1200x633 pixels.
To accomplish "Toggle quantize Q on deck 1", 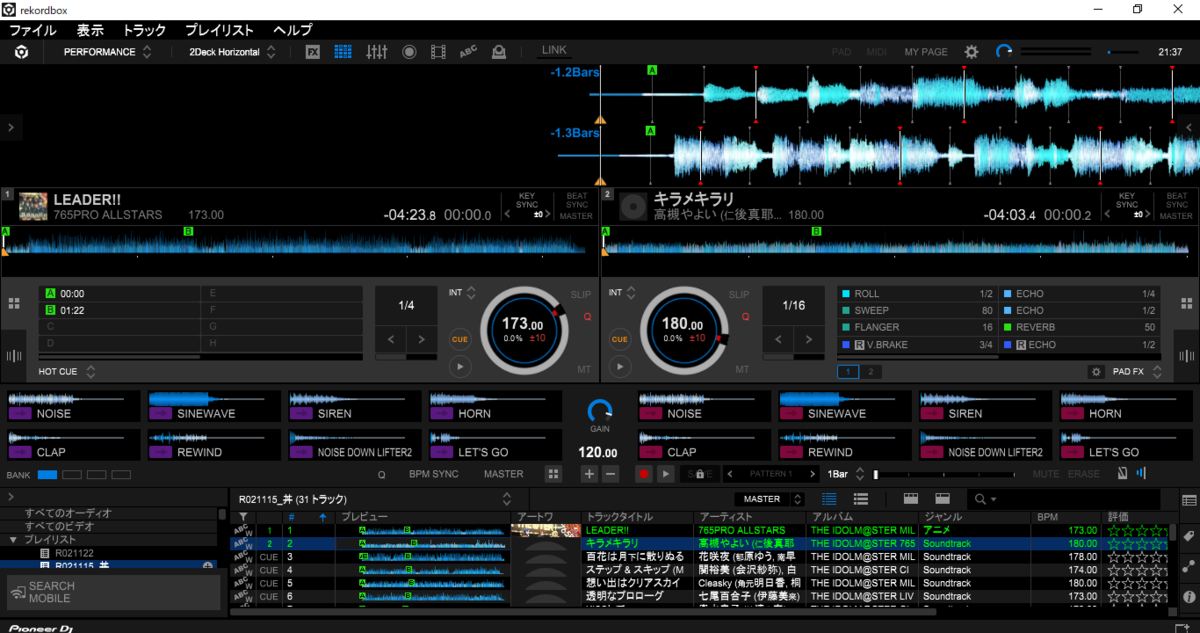I will [x=588, y=317].
